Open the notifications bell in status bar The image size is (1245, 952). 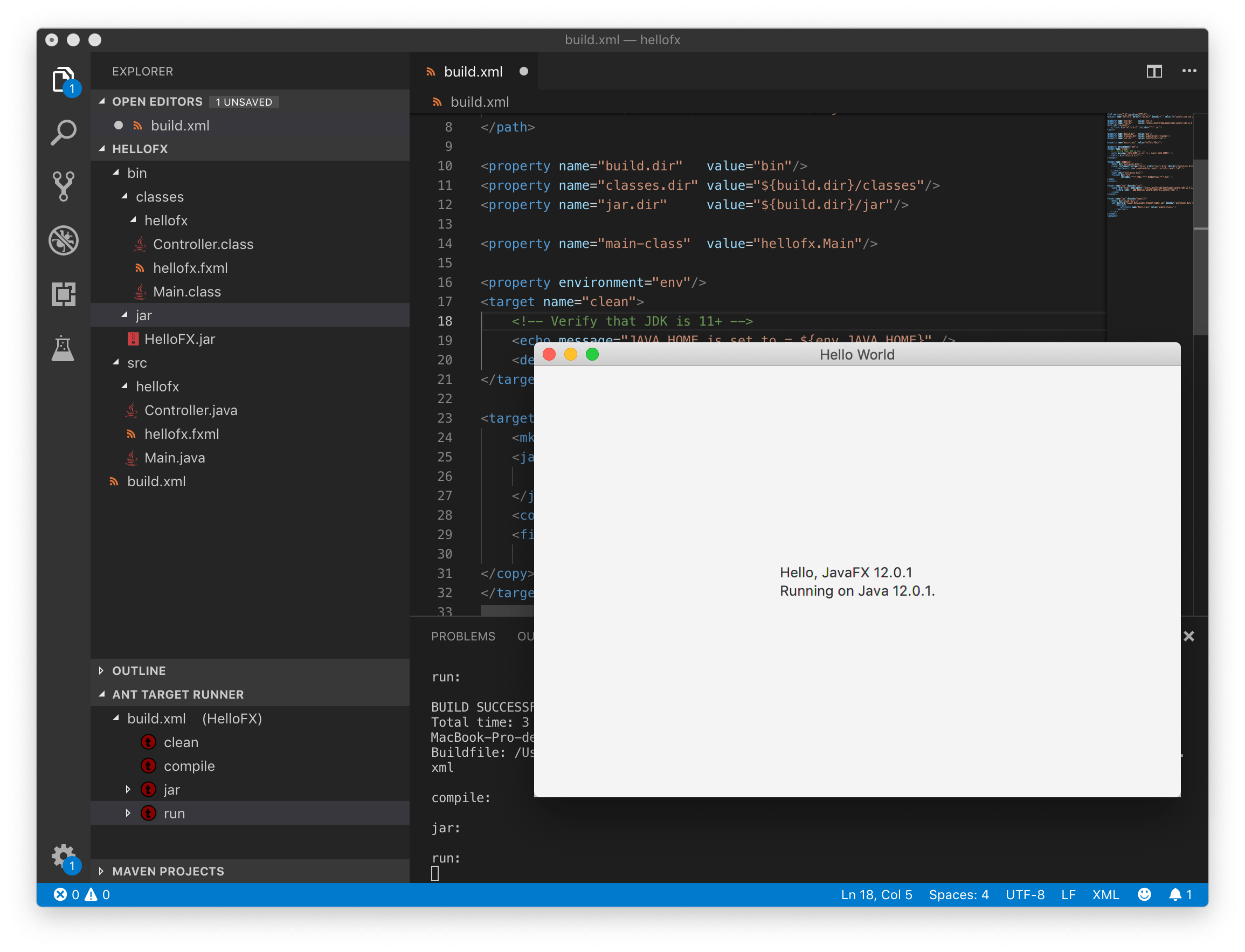coord(1176,894)
